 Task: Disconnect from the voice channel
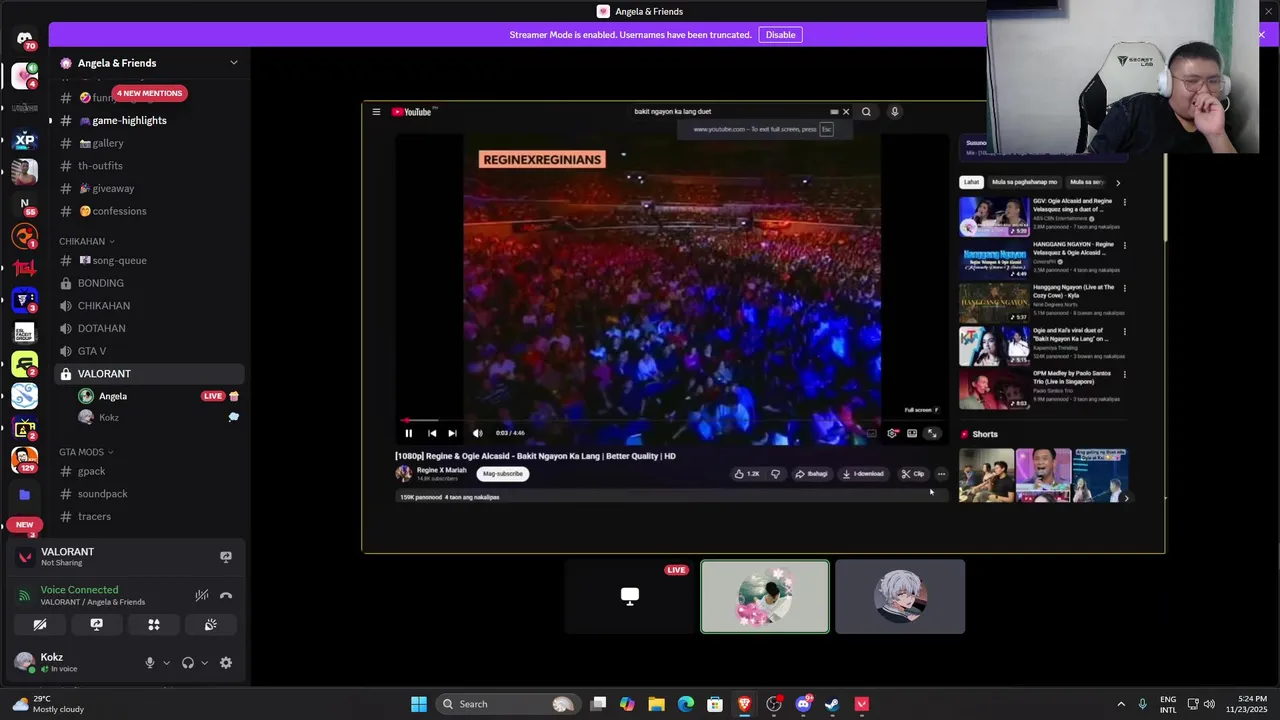pos(226,595)
